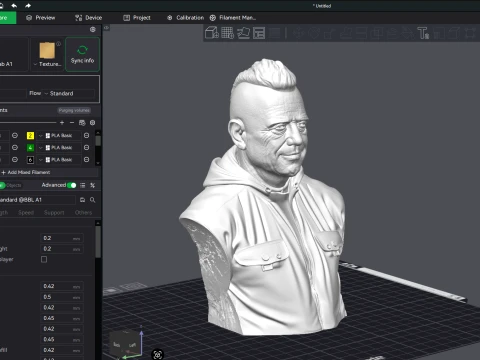Click round icon left of yellow swatch 2
480x360 pixels.
[15, 135]
